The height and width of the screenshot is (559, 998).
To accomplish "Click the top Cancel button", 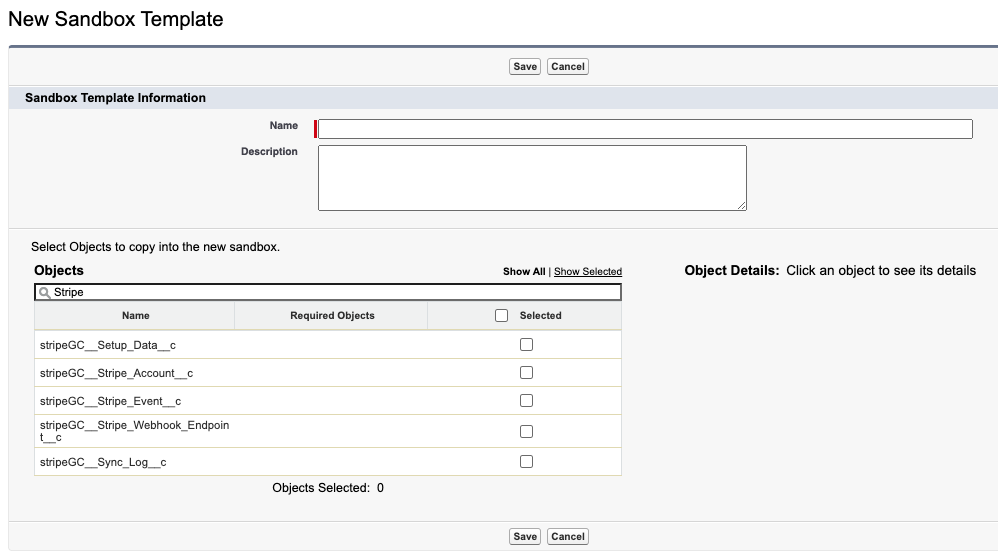I will (568, 67).
